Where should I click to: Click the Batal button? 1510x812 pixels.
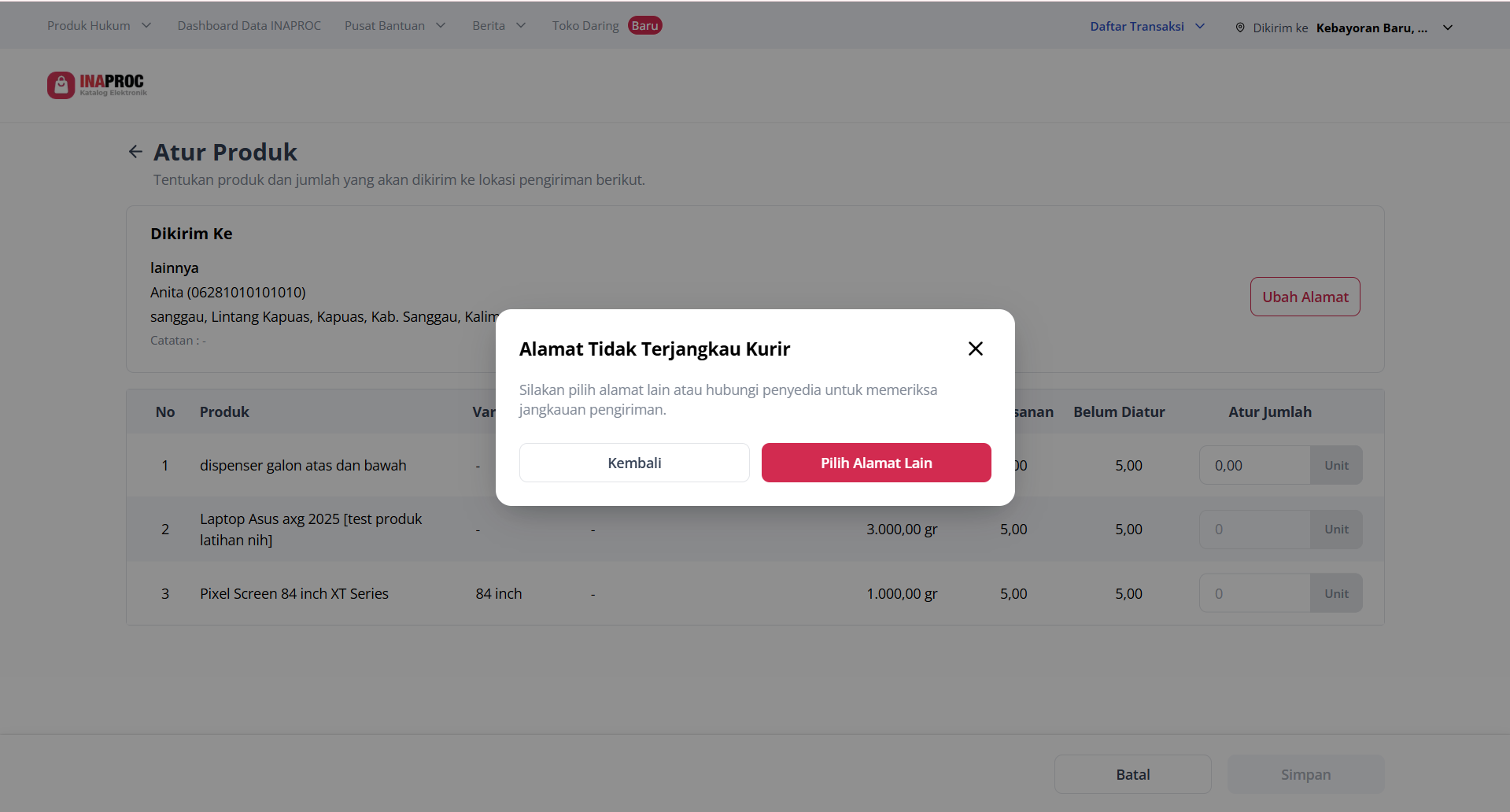tap(1132, 774)
